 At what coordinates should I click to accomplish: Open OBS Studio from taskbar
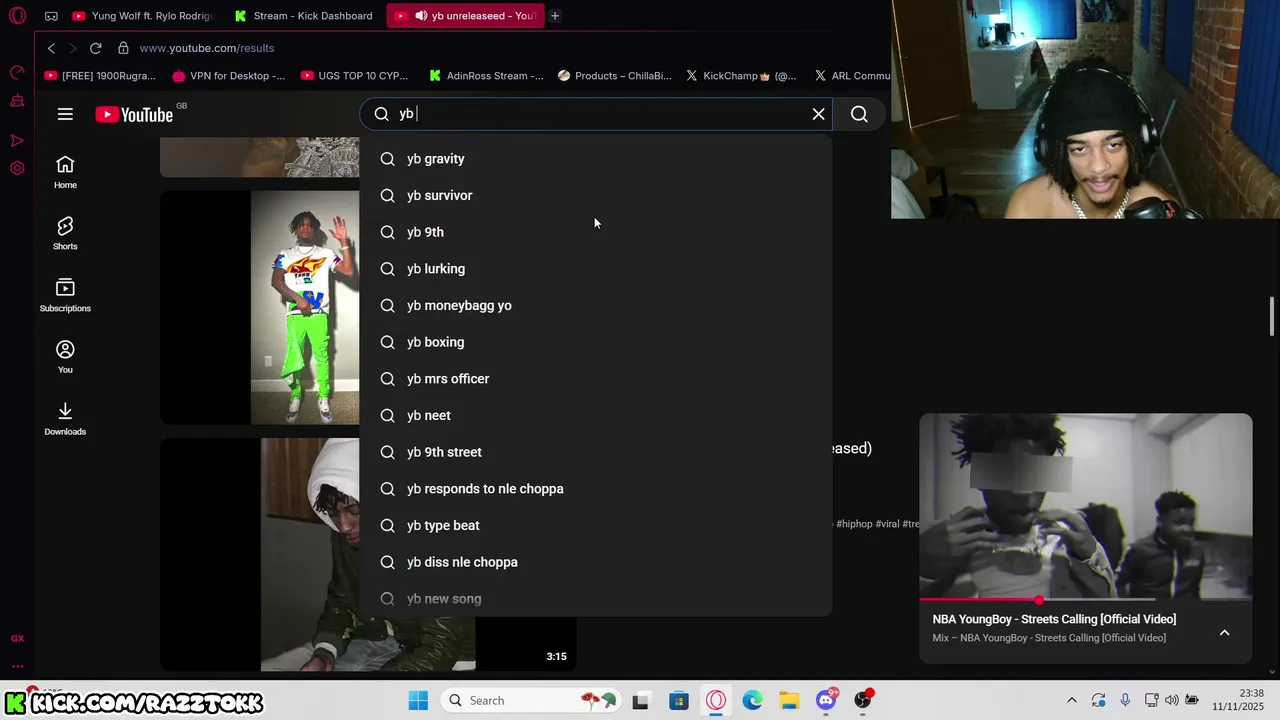[863, 700]
